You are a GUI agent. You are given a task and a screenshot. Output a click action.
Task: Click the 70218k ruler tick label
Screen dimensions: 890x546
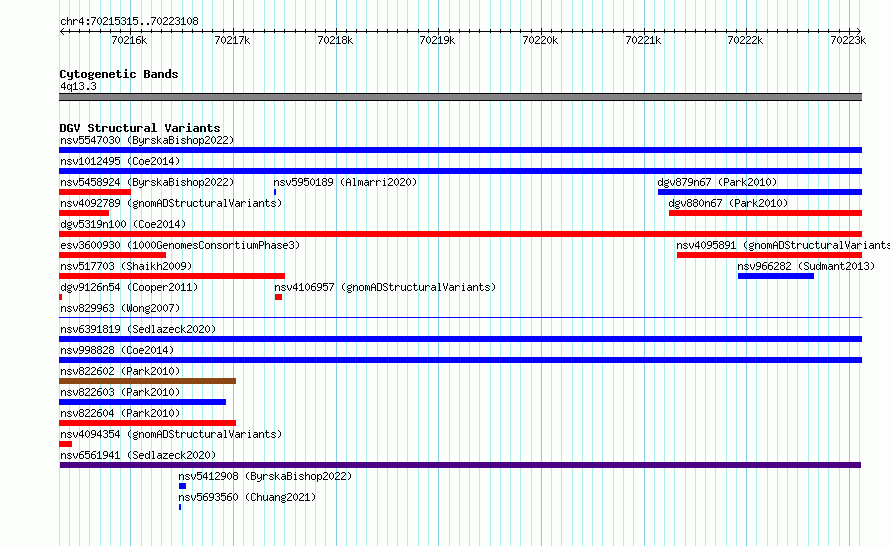[335, 40]
